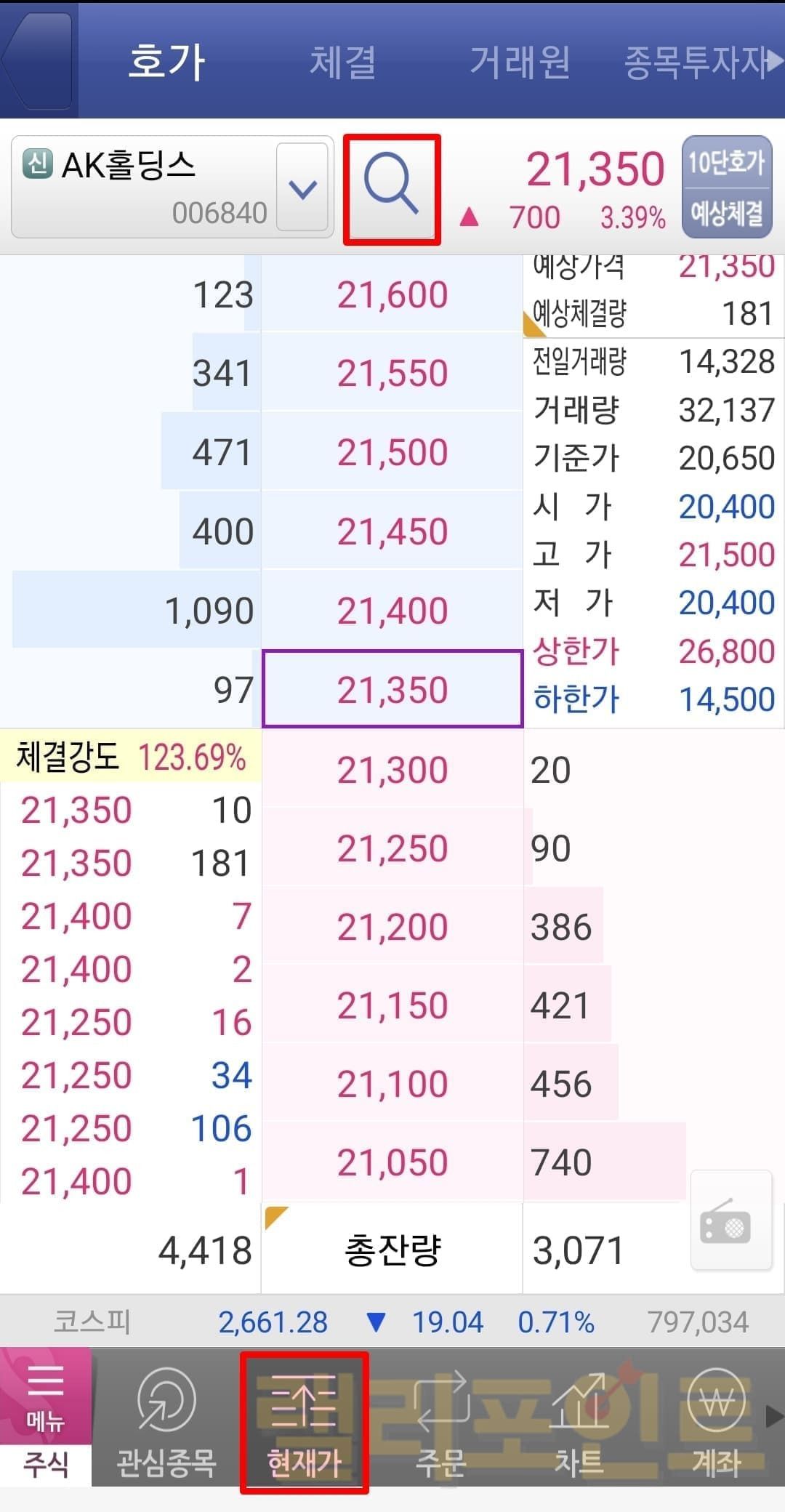Tap the 21,400 ask price row
The width and height of the screenshot is (785, 1512).
tap(392, 610)
